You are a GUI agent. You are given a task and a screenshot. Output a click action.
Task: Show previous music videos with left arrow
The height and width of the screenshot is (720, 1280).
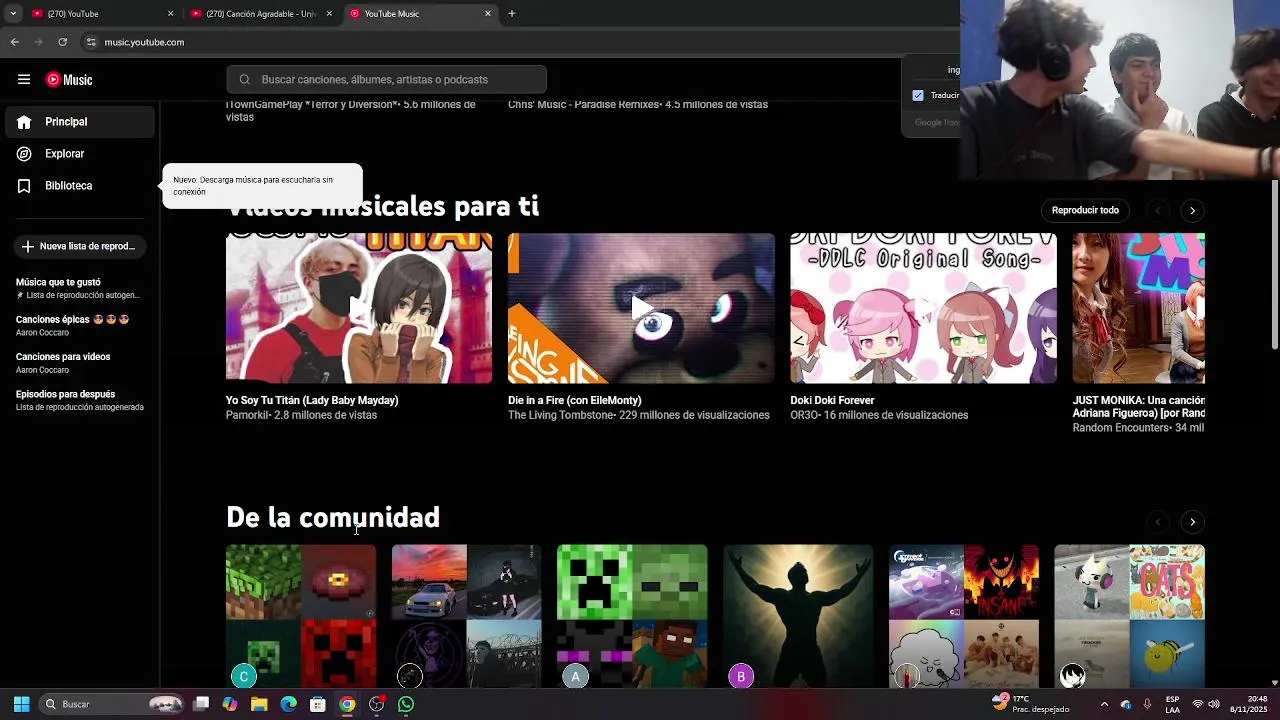pos(1158,210)
